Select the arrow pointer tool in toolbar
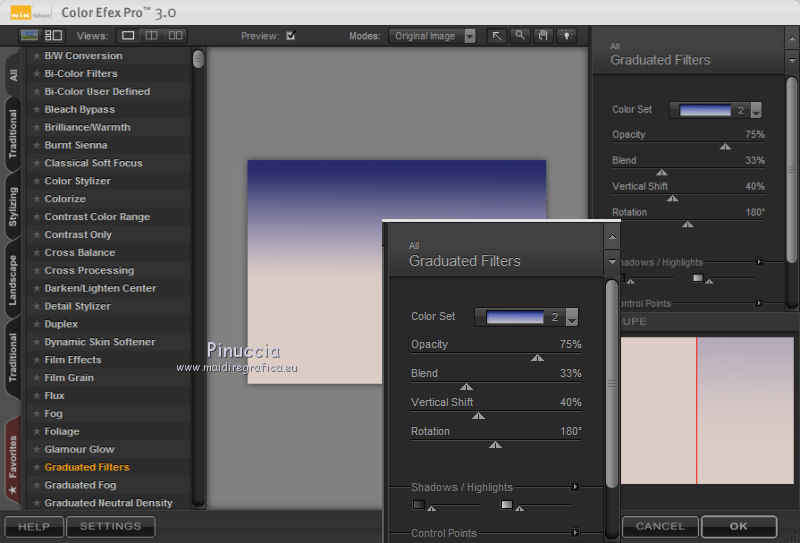This screenshot has width=800, height=543. [496, 36]
